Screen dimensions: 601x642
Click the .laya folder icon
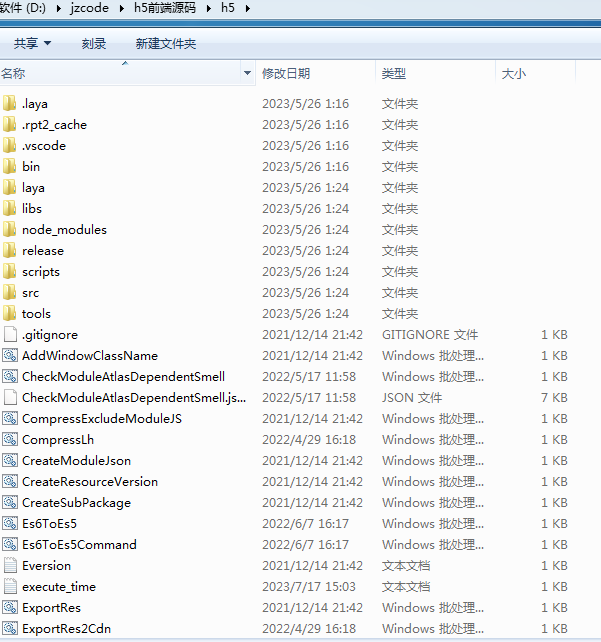tap(10, 103)
